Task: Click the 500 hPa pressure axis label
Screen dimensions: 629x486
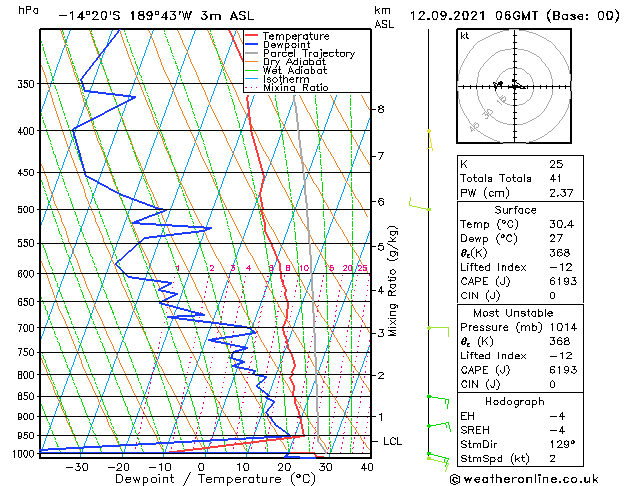Action: [26, 209]
